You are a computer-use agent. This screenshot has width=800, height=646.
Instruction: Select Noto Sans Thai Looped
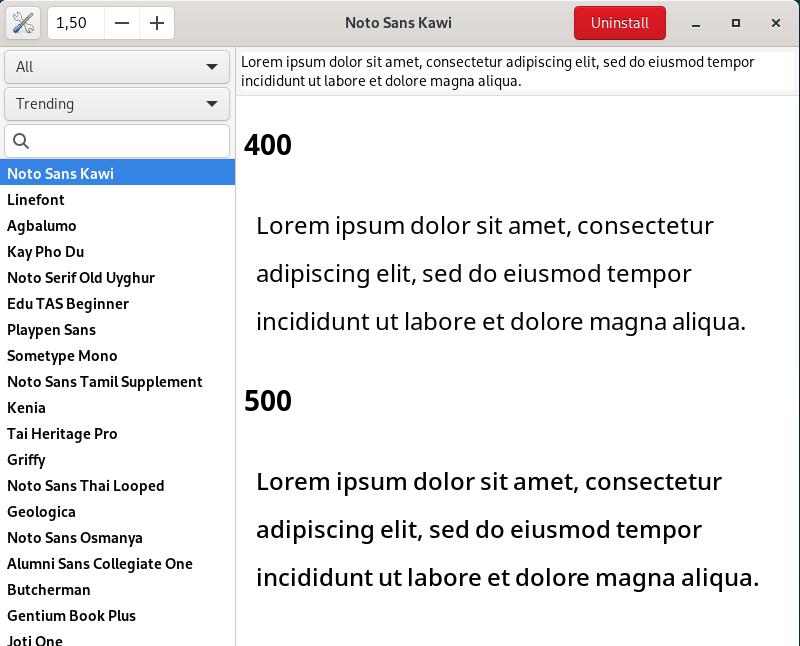(x=117, y=486)
